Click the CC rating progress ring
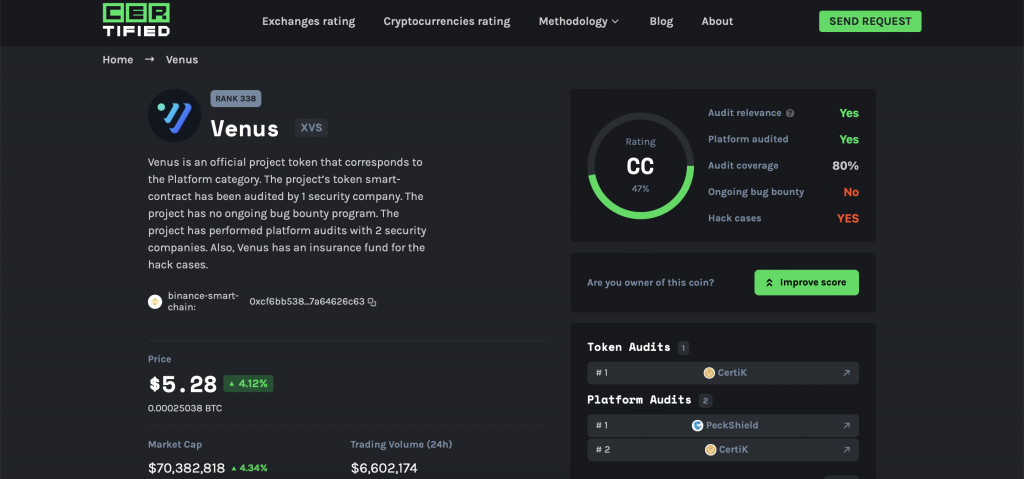The height and width of the screenshot is (479, 1024). [x=640, y=166]
